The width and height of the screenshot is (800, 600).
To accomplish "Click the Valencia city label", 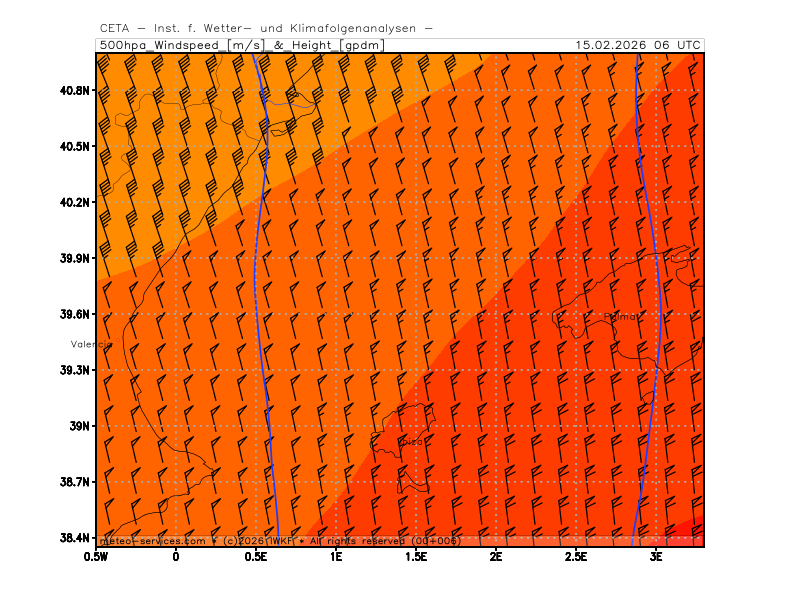I will pos(90,344).
